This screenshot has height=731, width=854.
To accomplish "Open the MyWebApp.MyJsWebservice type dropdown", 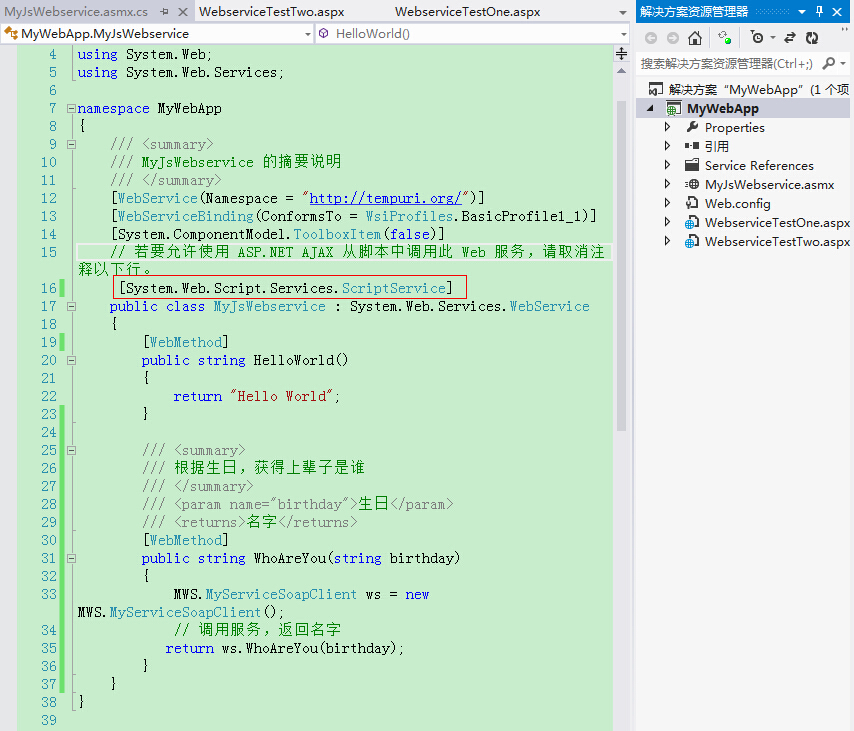I will point(308,34).
